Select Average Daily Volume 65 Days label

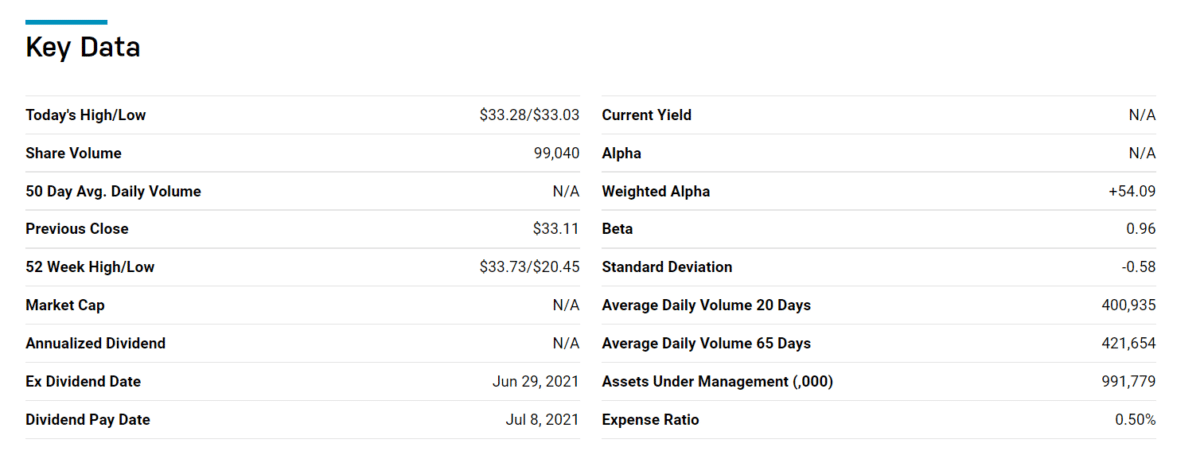point(706,343)
